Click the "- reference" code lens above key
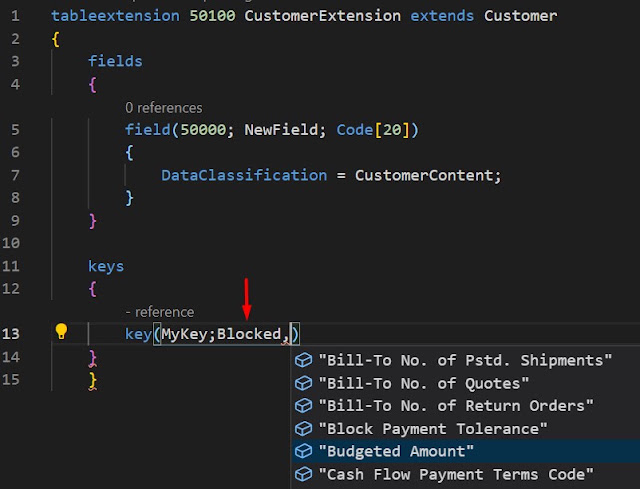 pyautogui.click(x=160, y=312)
